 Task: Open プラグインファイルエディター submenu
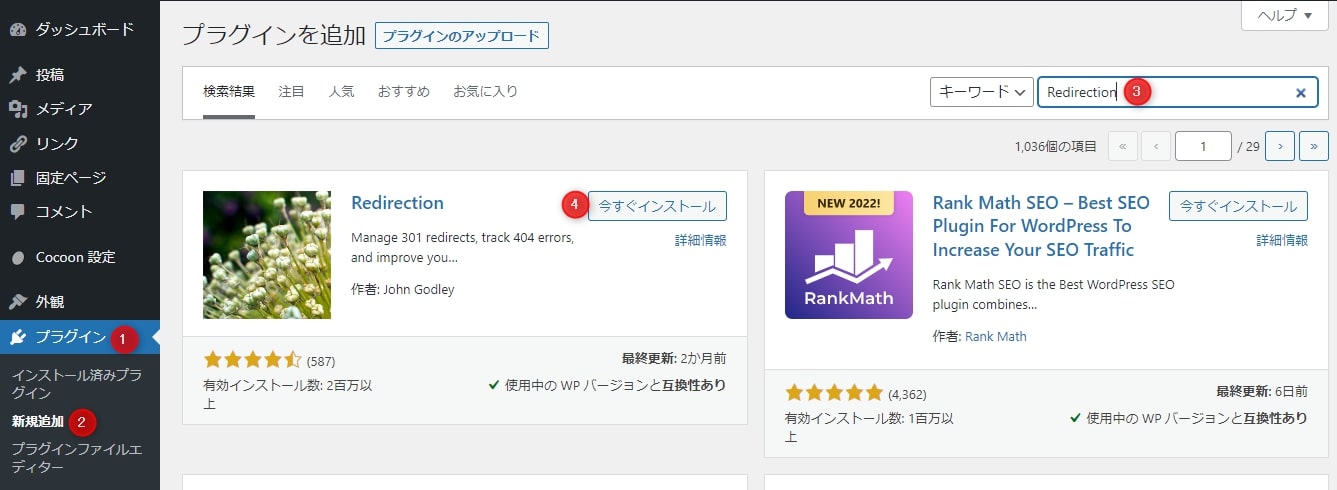coord(77,458)
